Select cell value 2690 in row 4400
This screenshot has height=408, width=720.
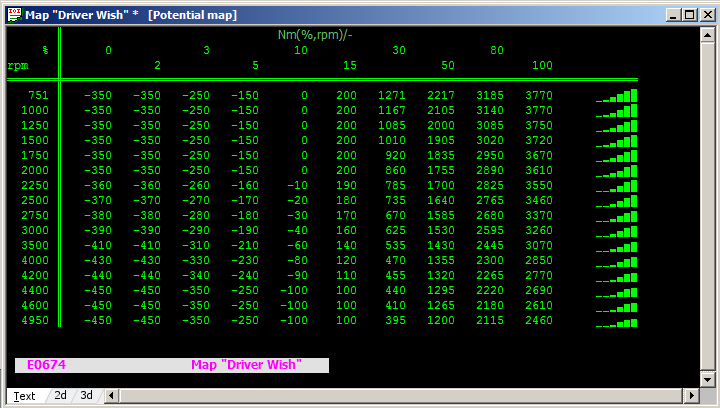pos(539,291)
